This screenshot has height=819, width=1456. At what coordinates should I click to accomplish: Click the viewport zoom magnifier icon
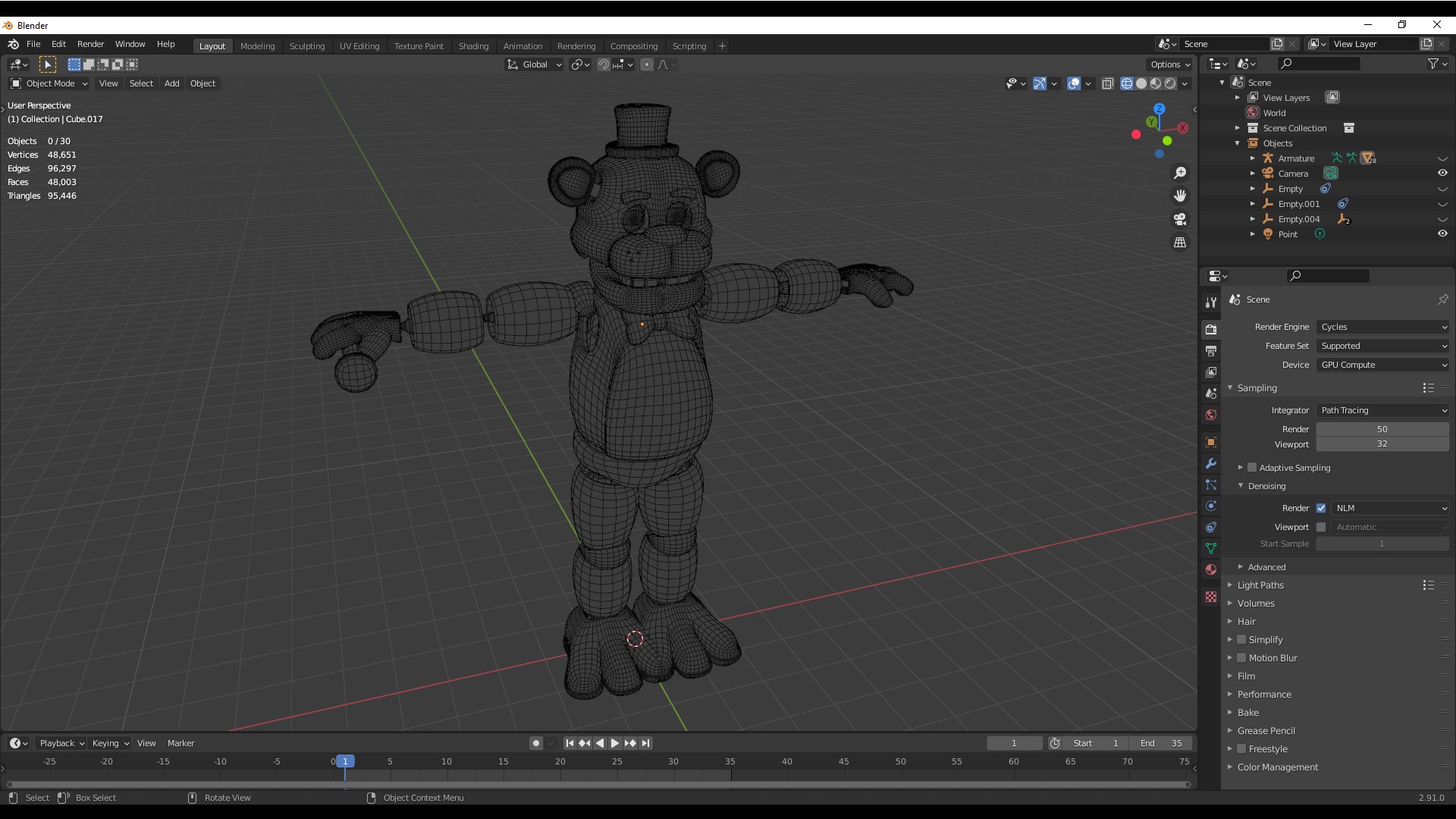tap(1180, 174)
